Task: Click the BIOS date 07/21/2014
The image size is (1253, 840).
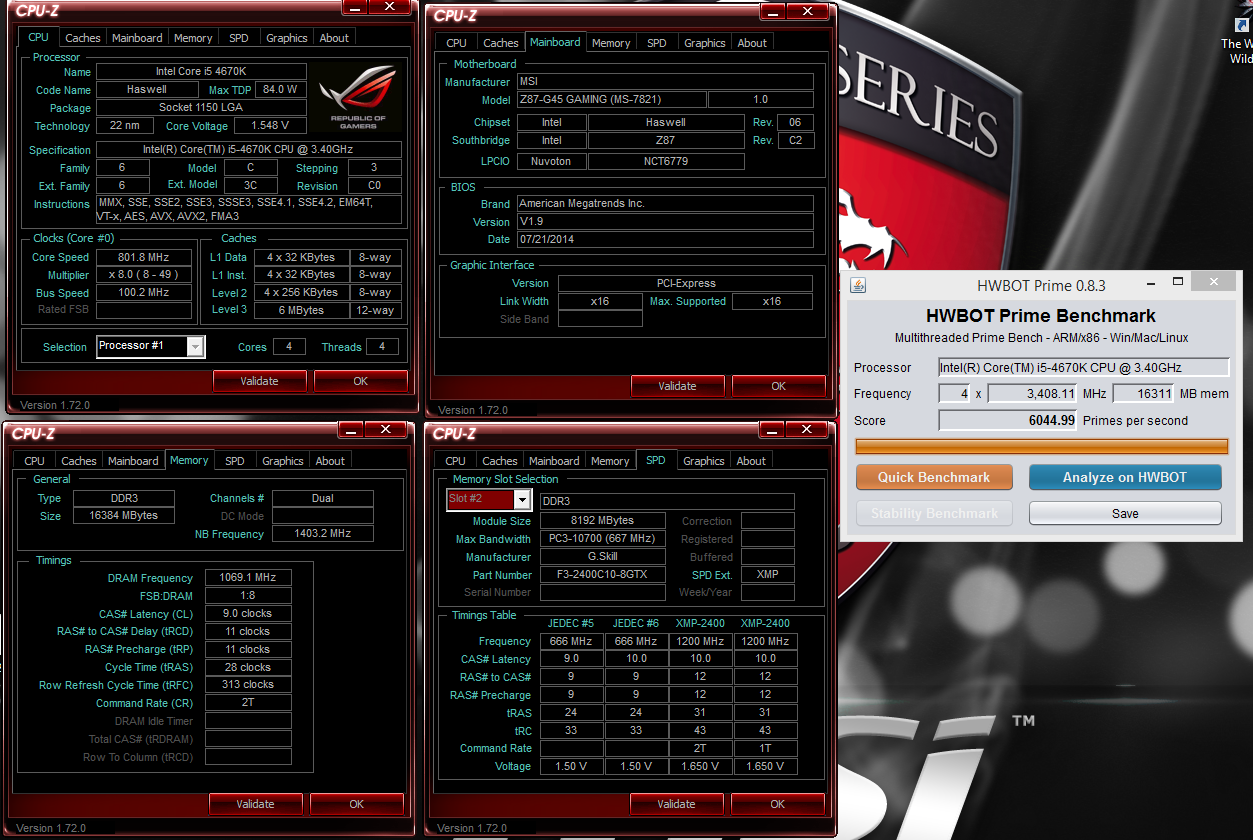Action: [x=665, y=240]
